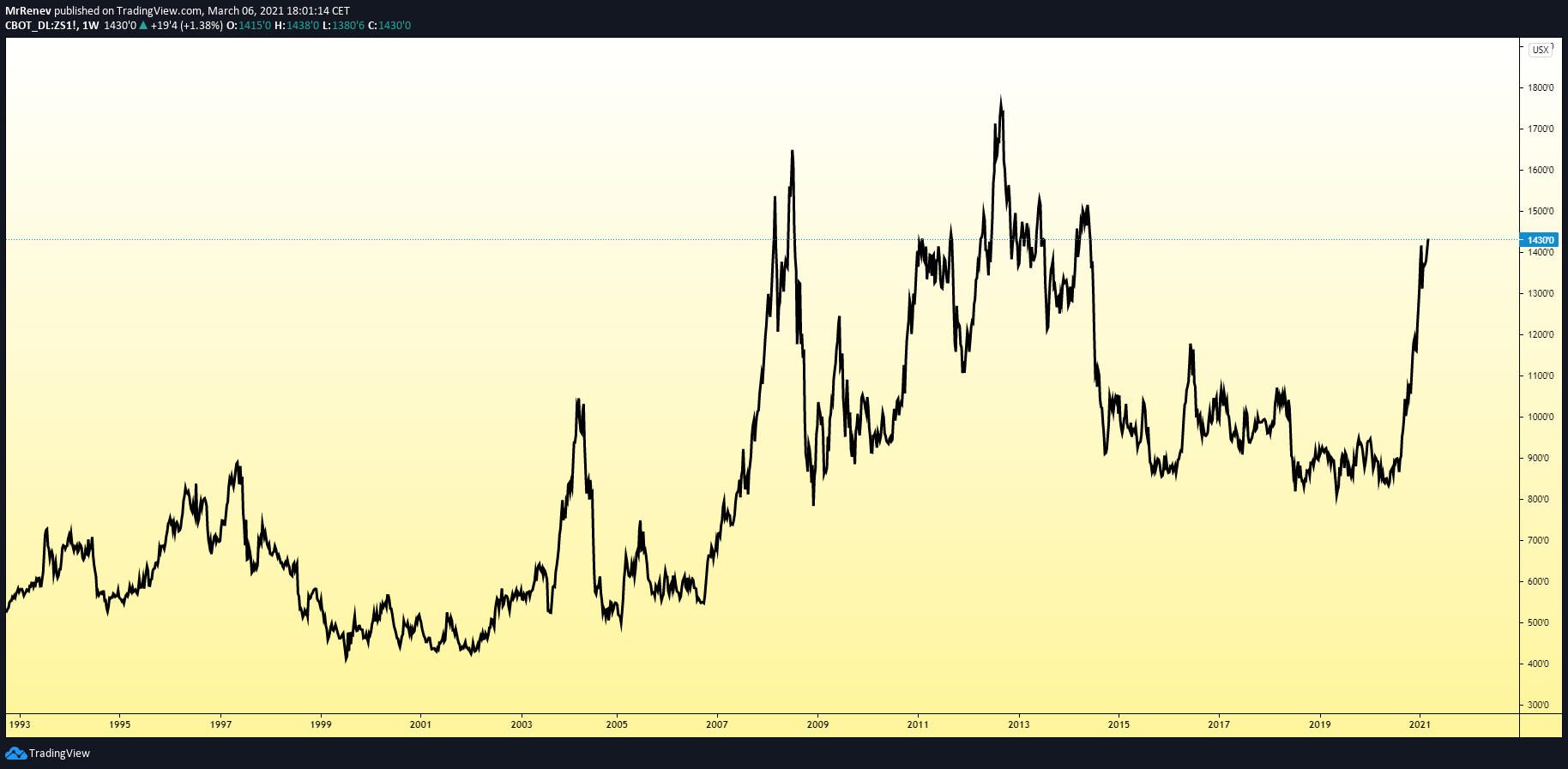Click the open value O:1415'0
Viewport: 1568px width, 769px height.
click(249, 26)
